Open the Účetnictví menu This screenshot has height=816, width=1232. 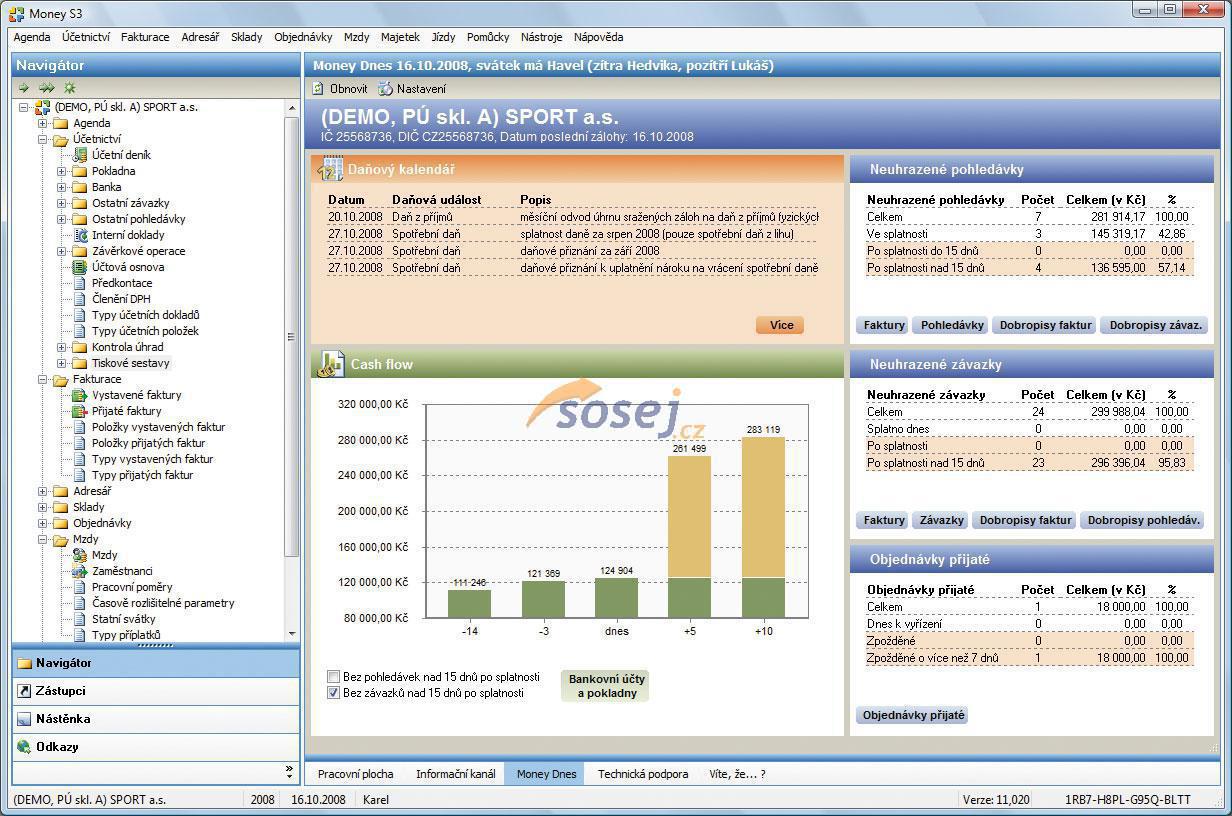click(86, 37)
